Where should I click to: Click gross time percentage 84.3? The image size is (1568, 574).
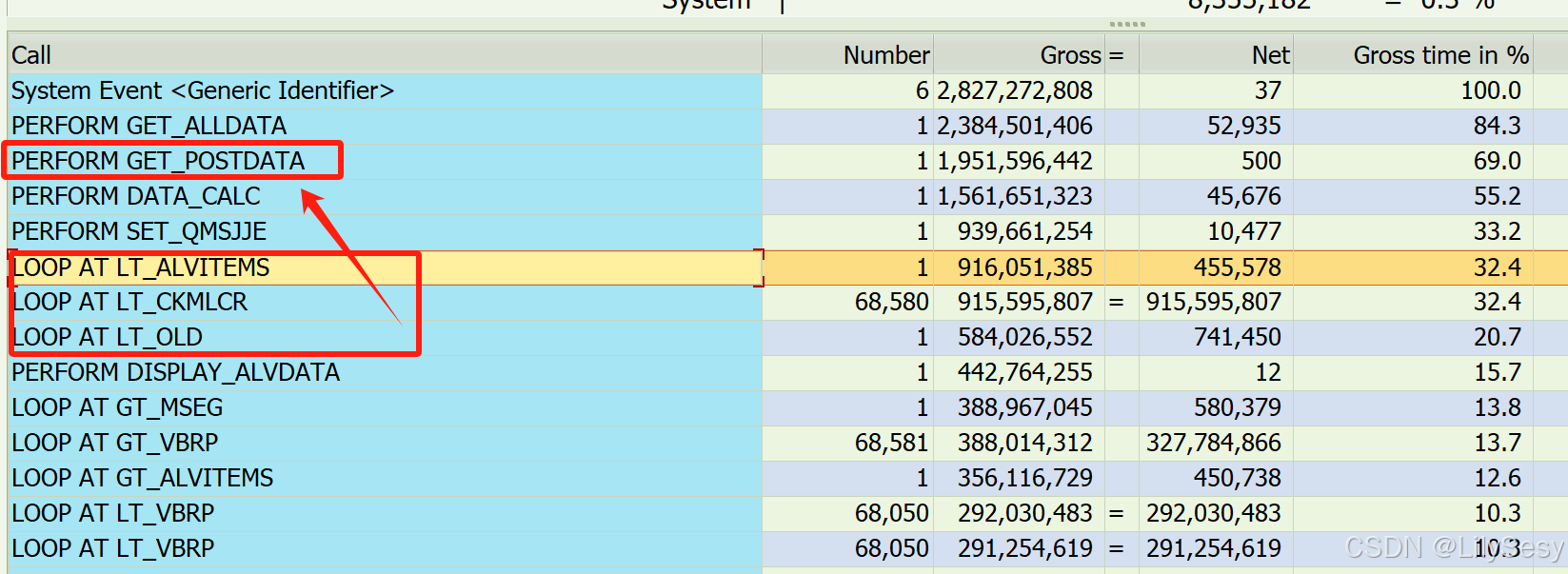(1498, 126)
